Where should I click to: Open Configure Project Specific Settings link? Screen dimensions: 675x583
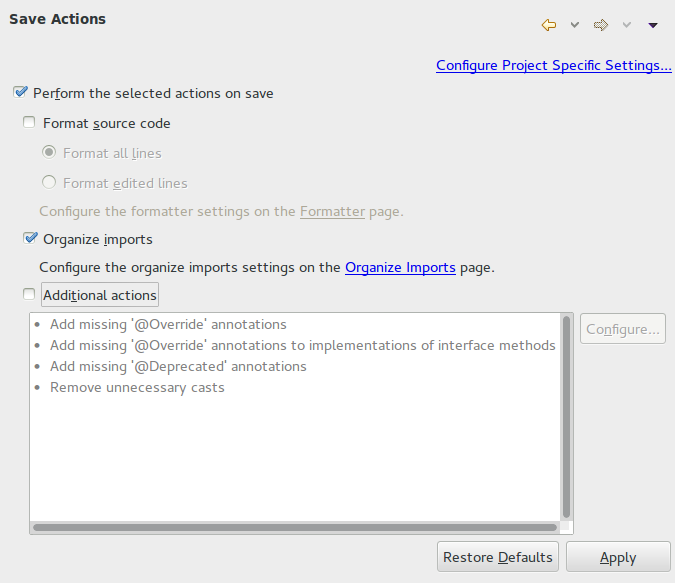point(553,66)
